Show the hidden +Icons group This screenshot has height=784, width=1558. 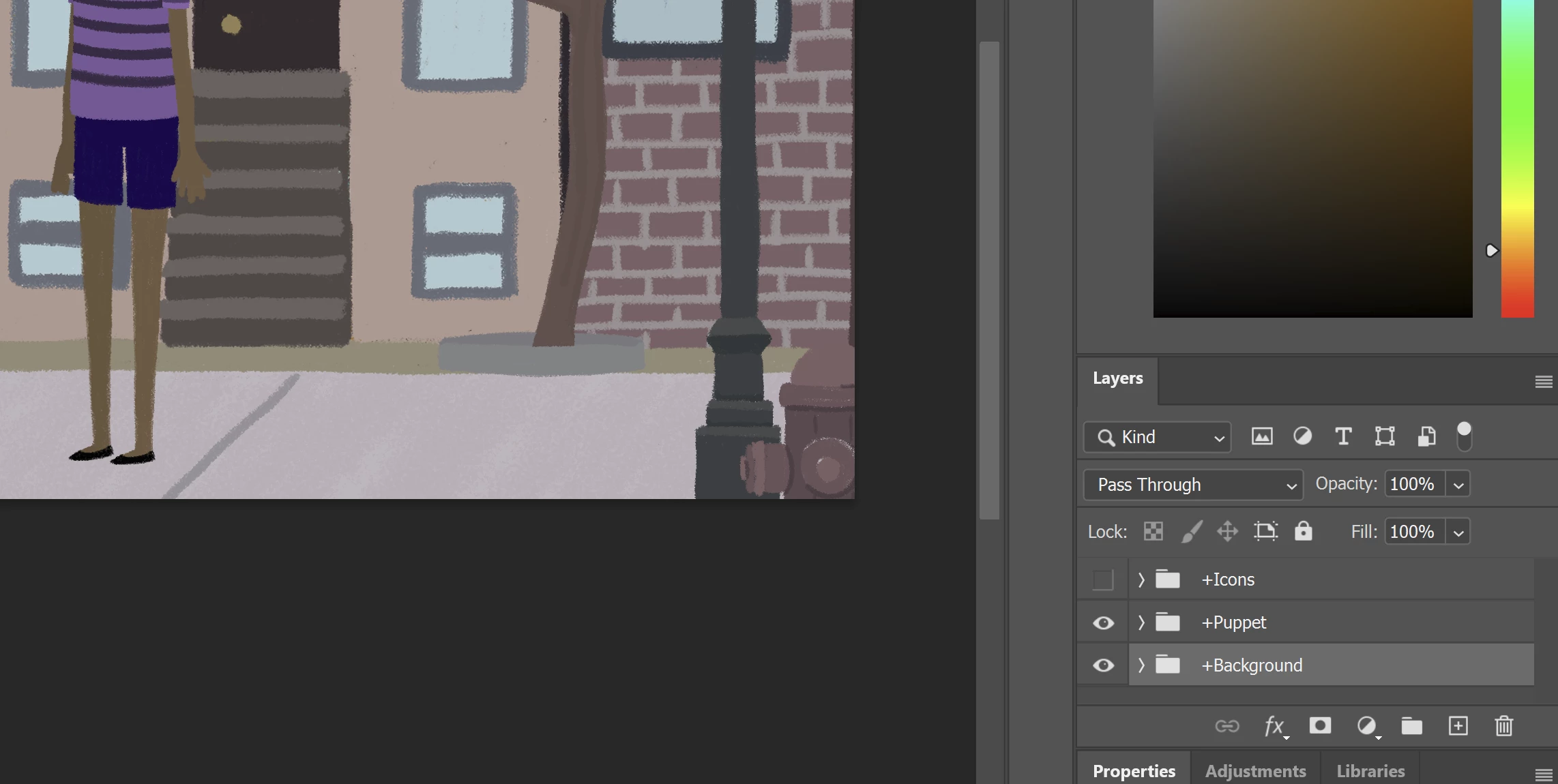pos(1103,579)
